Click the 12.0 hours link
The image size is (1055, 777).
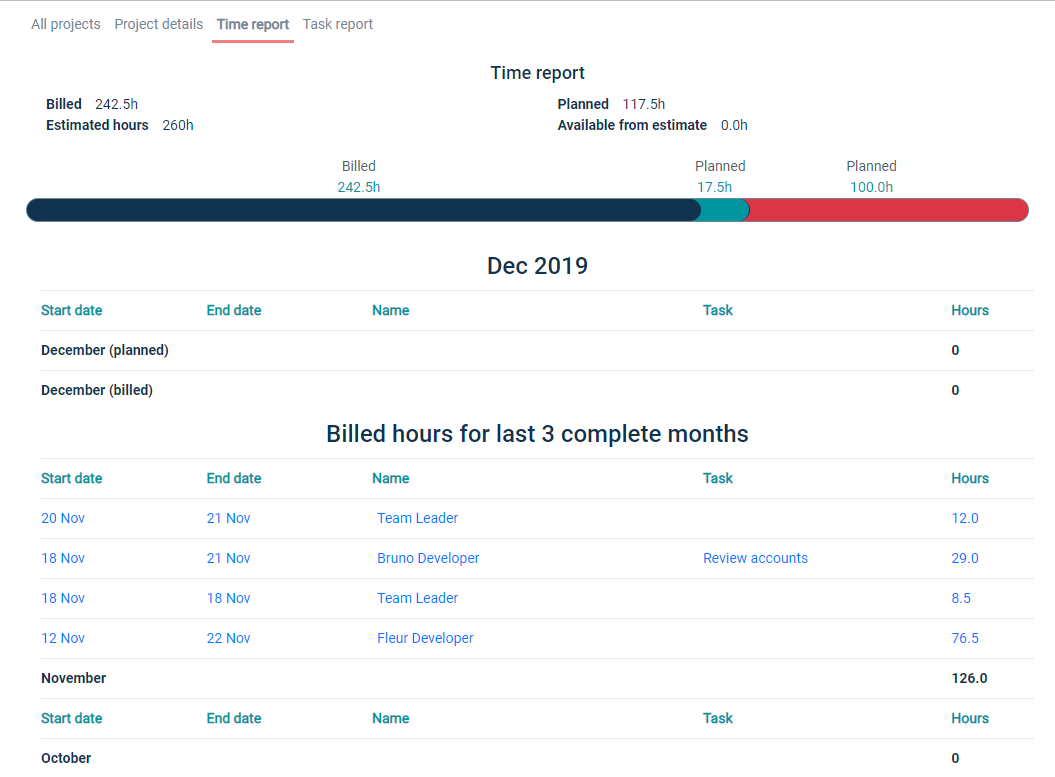click(x=964, y=518)
